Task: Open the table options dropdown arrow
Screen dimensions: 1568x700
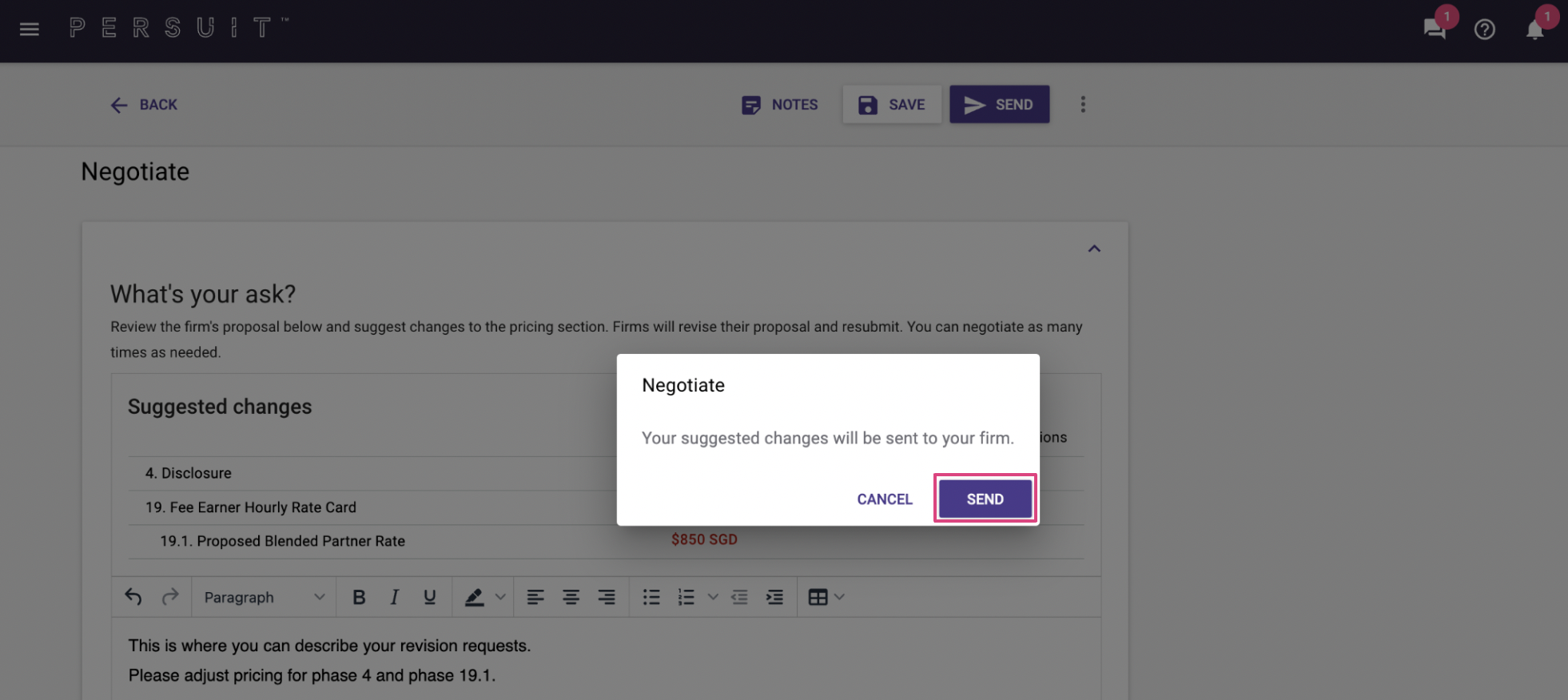Action: (839, 597)
